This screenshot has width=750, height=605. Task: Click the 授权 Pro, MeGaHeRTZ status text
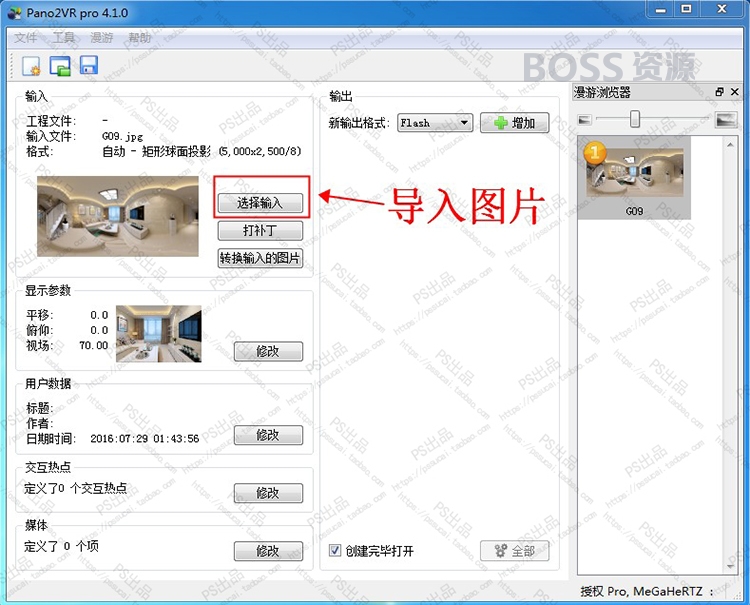pyautogui.click(x=641, y=592)
